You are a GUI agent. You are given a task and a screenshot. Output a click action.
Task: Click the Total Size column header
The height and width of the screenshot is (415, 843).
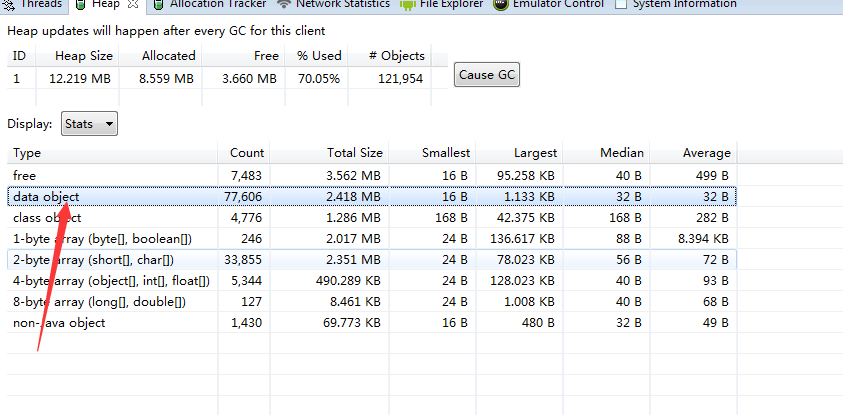[354, 153]
